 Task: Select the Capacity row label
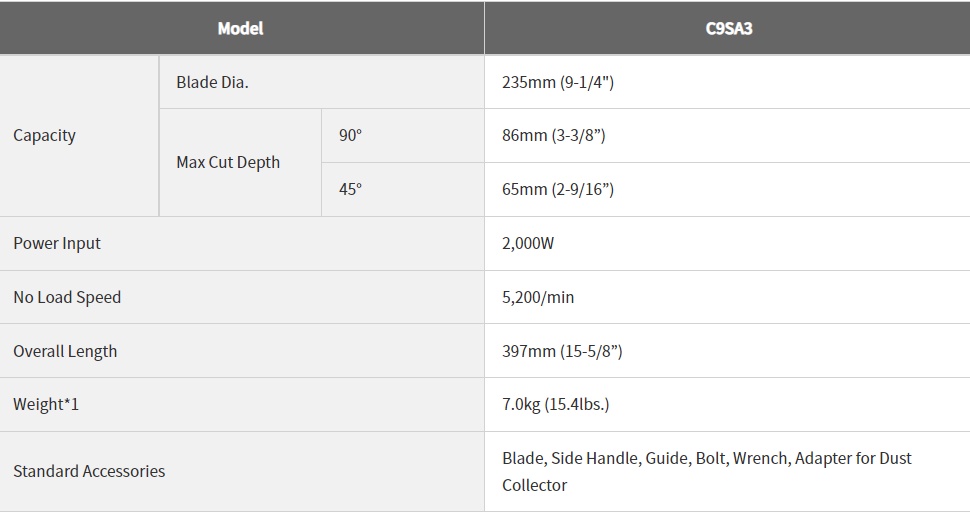45,135
